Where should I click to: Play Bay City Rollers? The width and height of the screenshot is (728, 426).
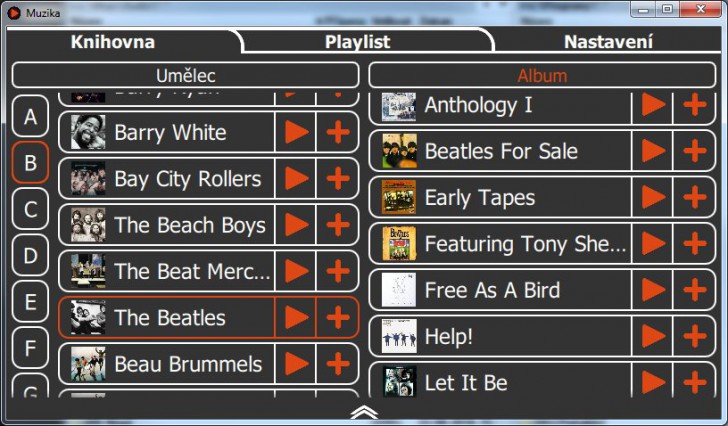click(x=296, y=179)
